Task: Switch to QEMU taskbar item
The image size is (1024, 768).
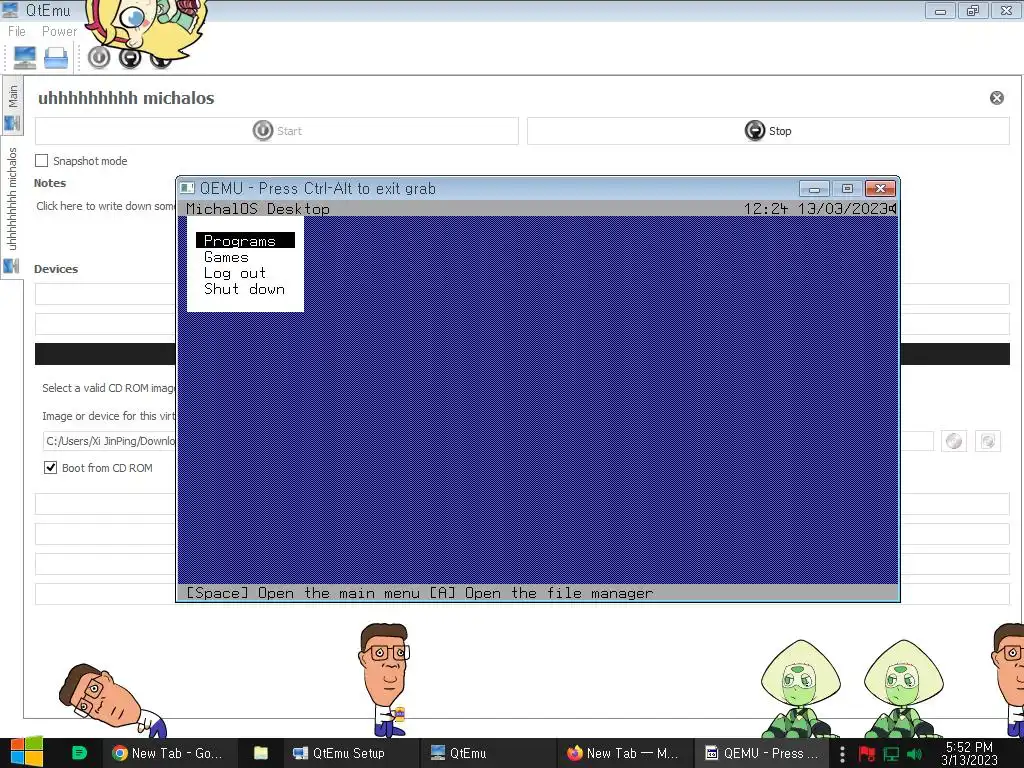Action: [x=761, y=753]
